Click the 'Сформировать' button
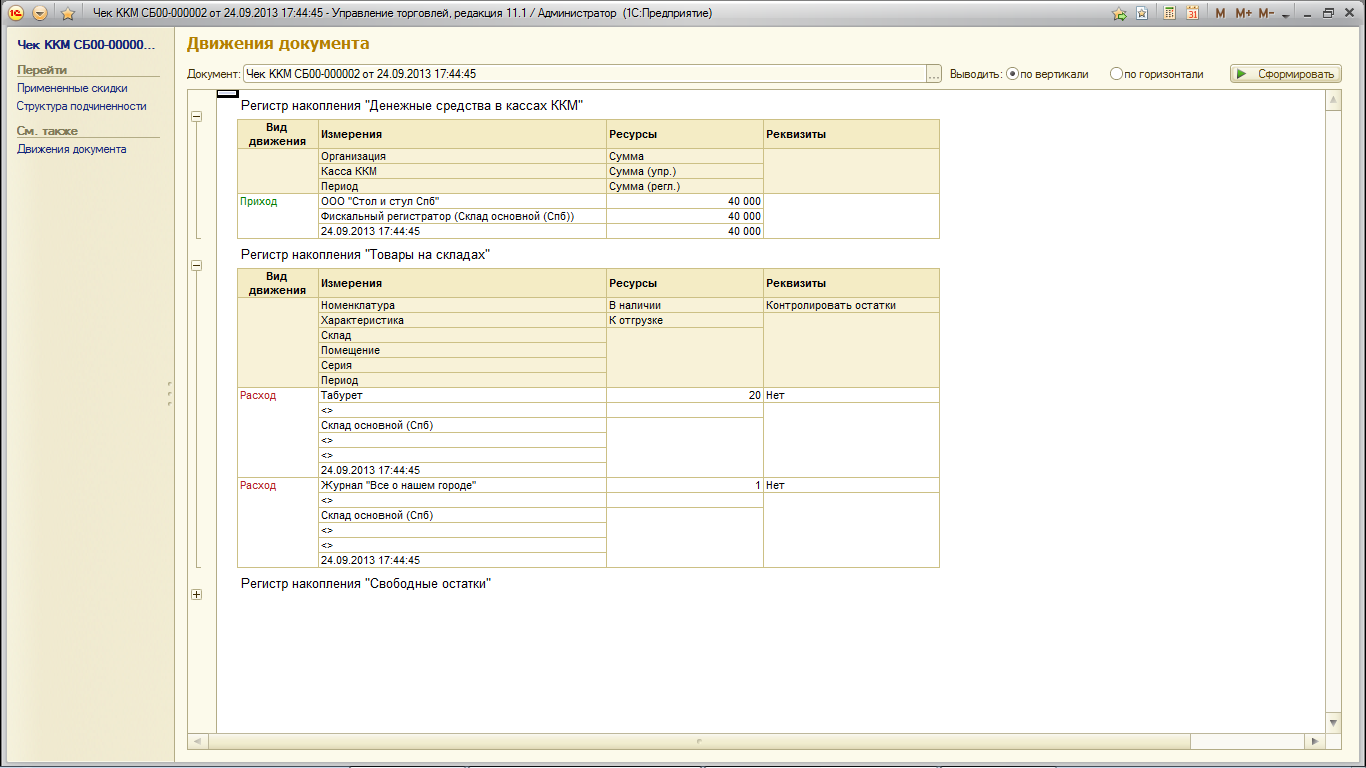The height and width of the screenshot is (768, 1366). pos(1286,74)
